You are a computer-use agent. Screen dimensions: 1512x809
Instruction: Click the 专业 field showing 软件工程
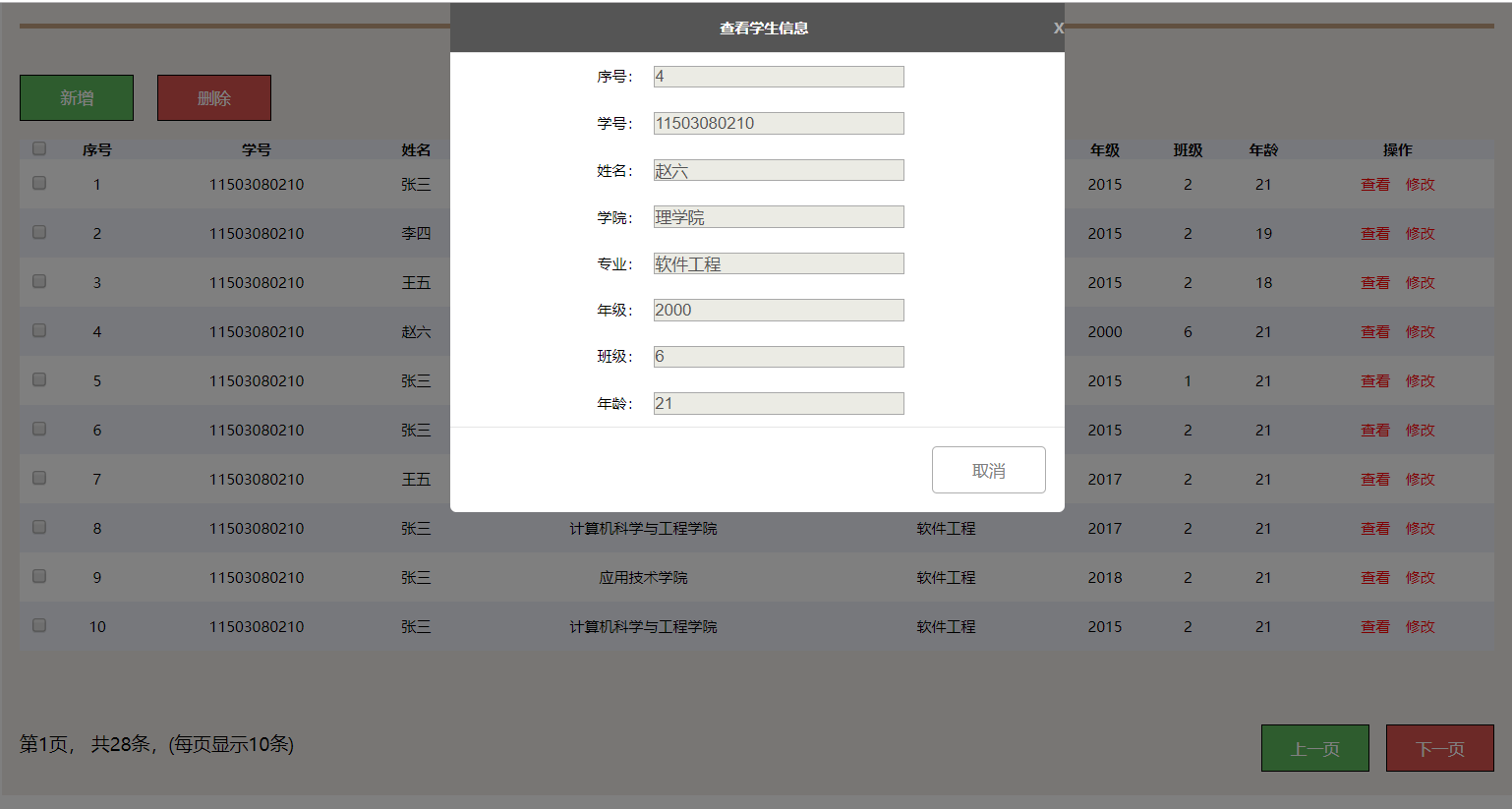pyautogui.click(x=779, y=263)
